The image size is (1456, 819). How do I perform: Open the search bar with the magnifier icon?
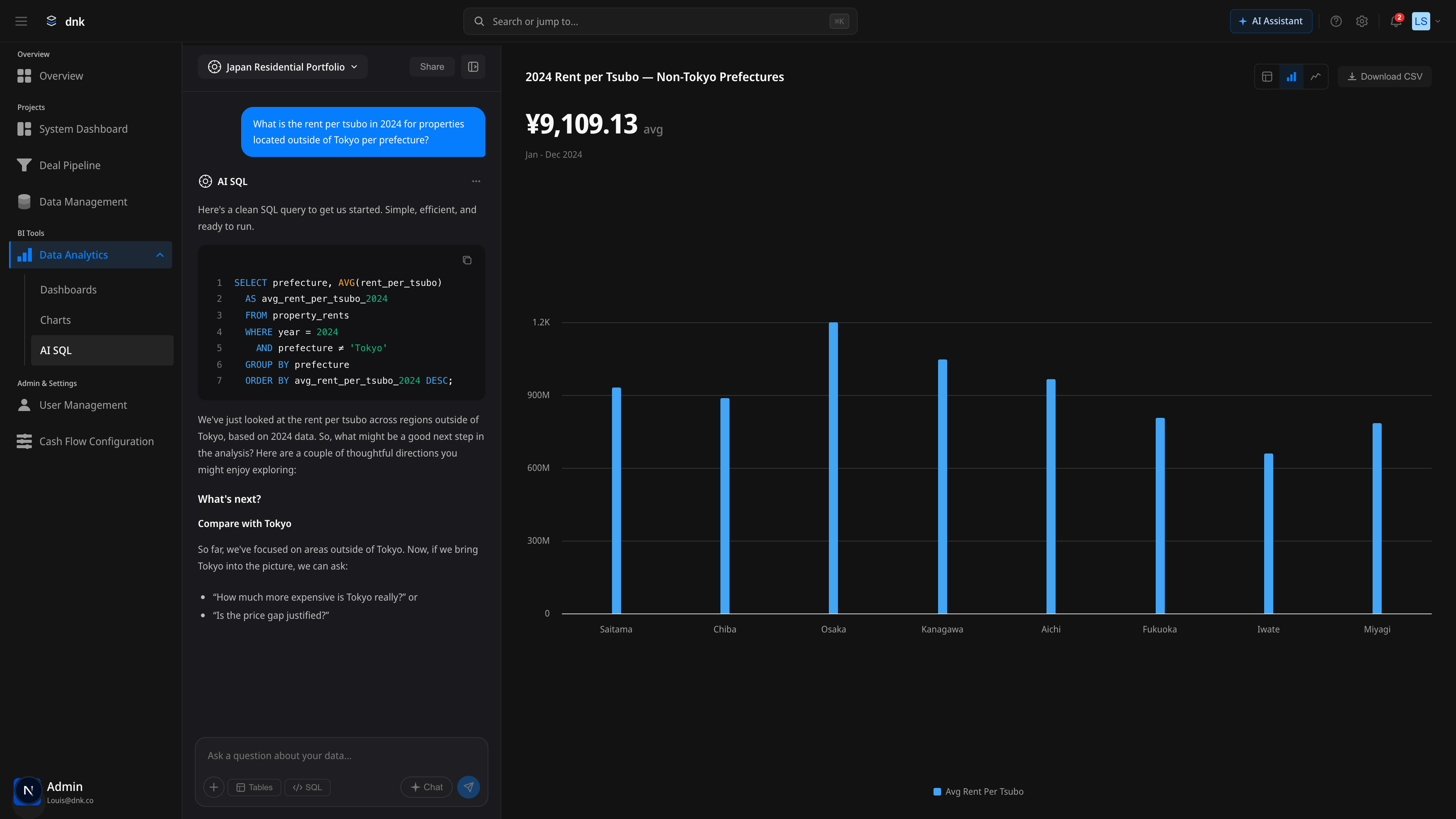tap(479, 21)
